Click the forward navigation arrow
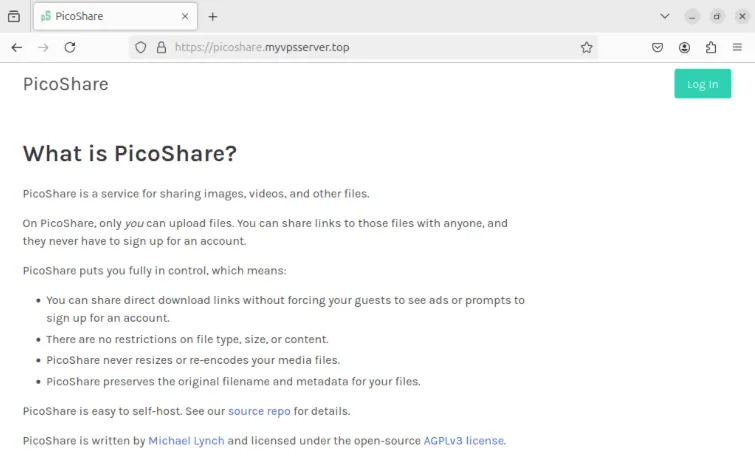Viewport: 755px width, 462px height. coord(43,47)
